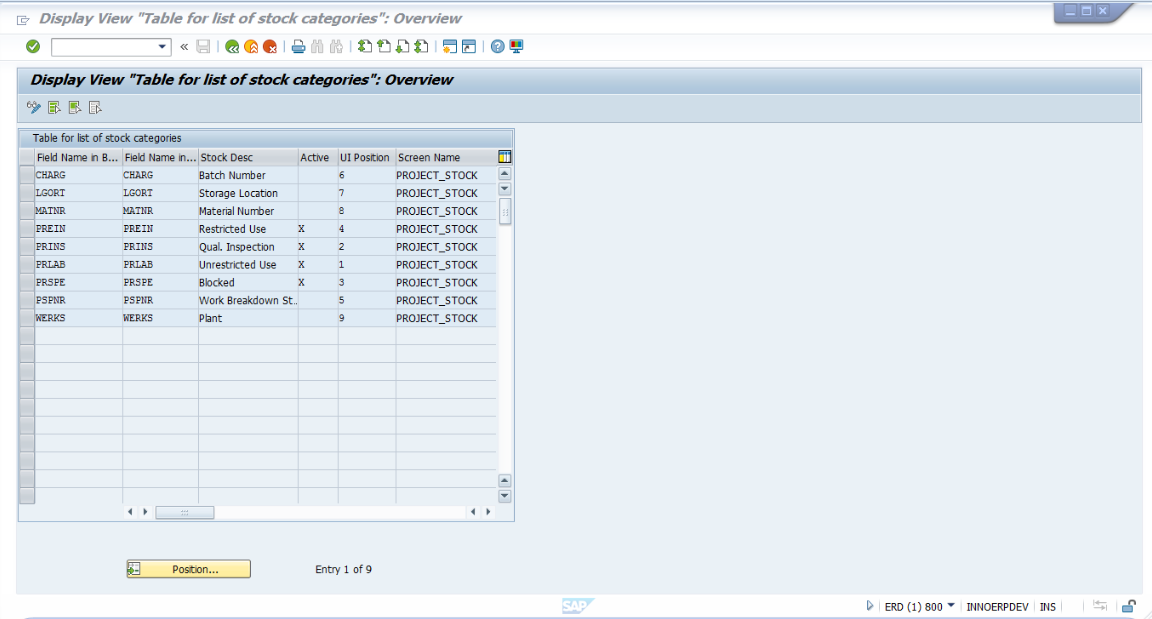
Task: Toggle Display/Change mode with the pencil-glasses icon
Action: 34,108
